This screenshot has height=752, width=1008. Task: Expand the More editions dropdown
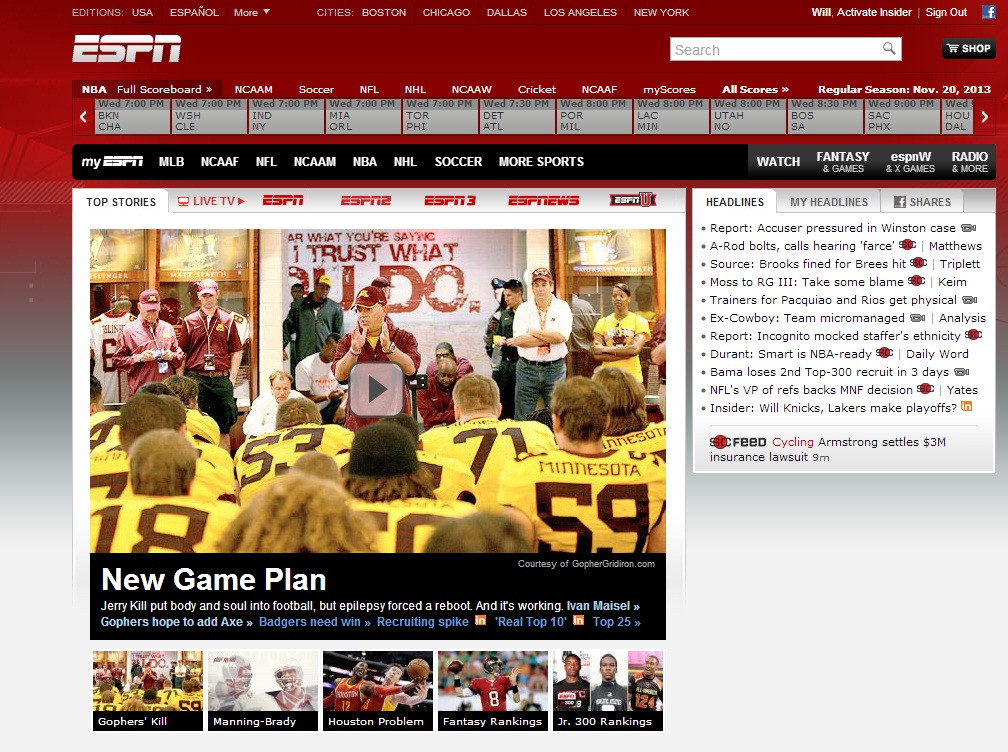click(x=252, y=12)
